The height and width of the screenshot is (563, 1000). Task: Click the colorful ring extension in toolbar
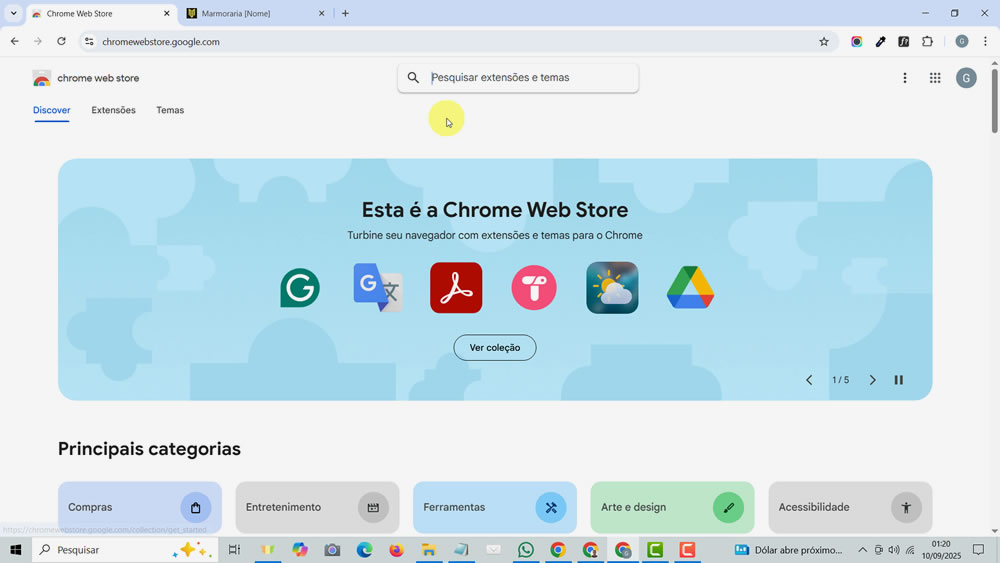[857, 41]
